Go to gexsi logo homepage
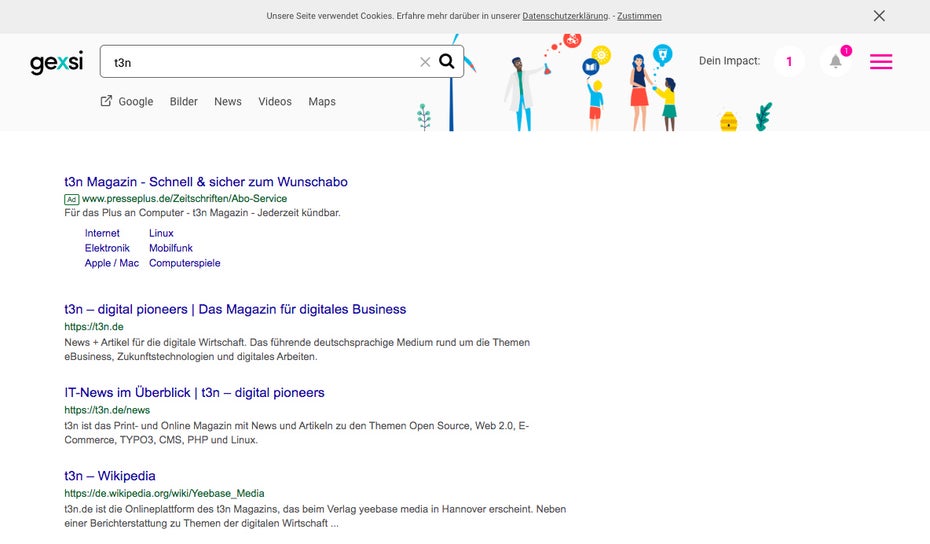The height and width of the screenshot is (544, 930). 56,62
